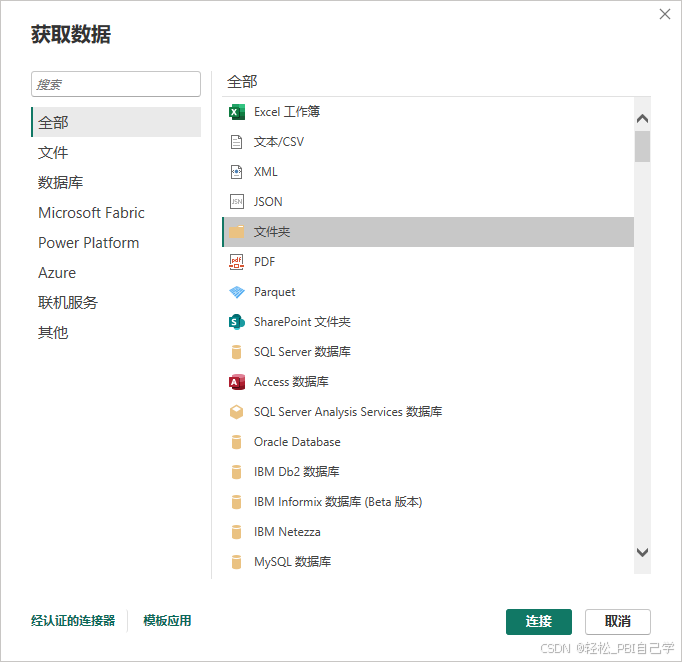
Task: Click the IBM Netezza cylinder icon
Action: pos(237,532)
